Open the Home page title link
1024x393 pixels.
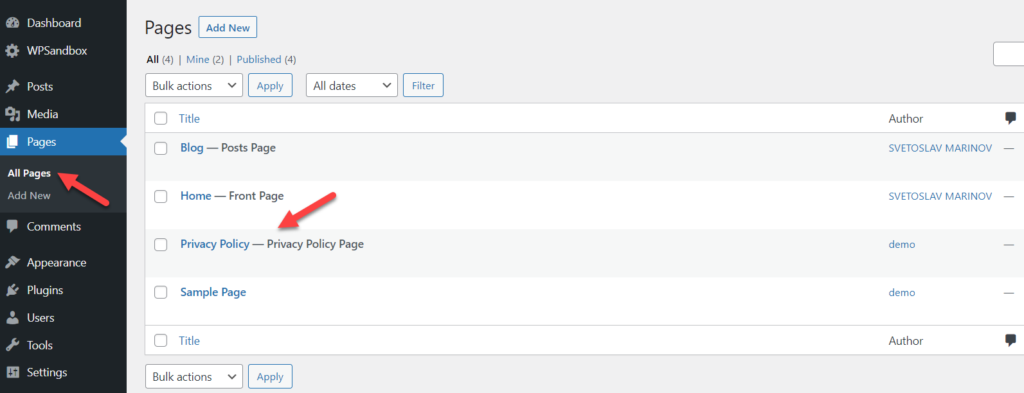click(x=196, y=196)
